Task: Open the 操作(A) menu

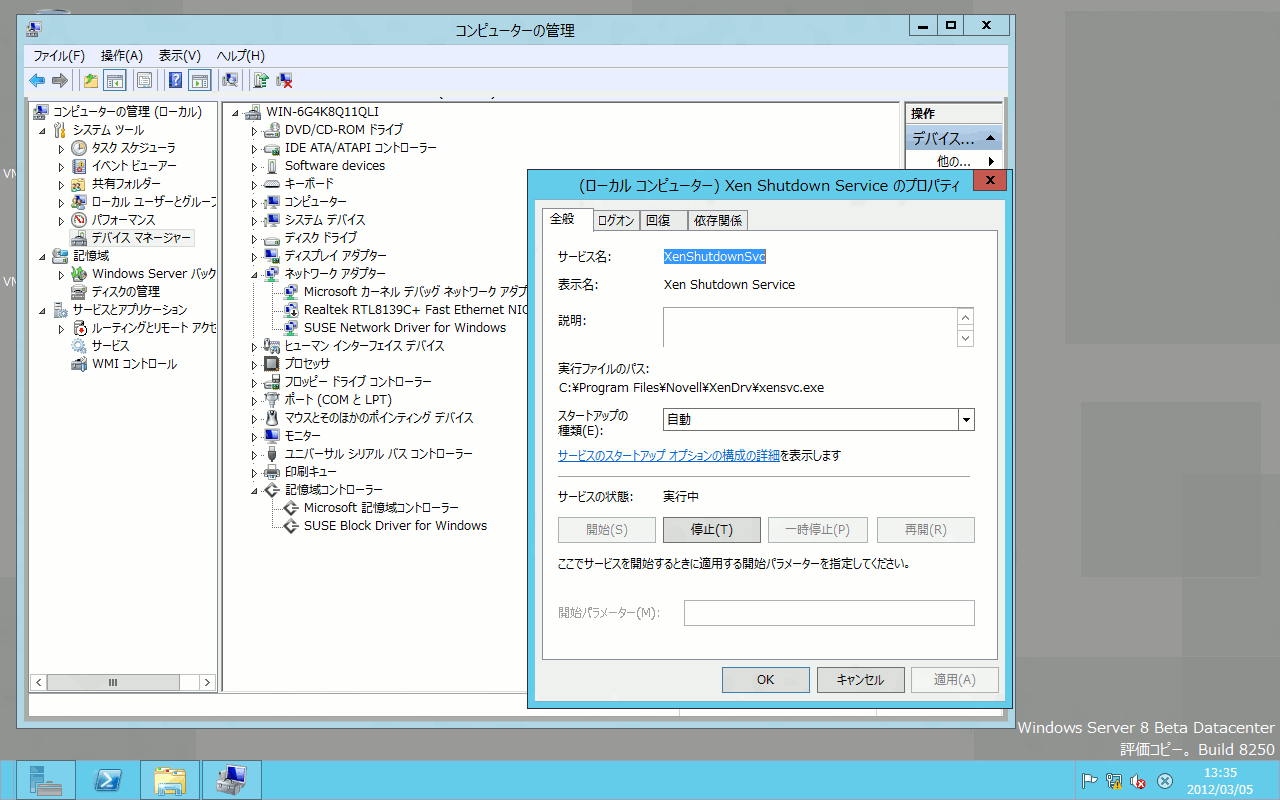Action: coord(122,56)
